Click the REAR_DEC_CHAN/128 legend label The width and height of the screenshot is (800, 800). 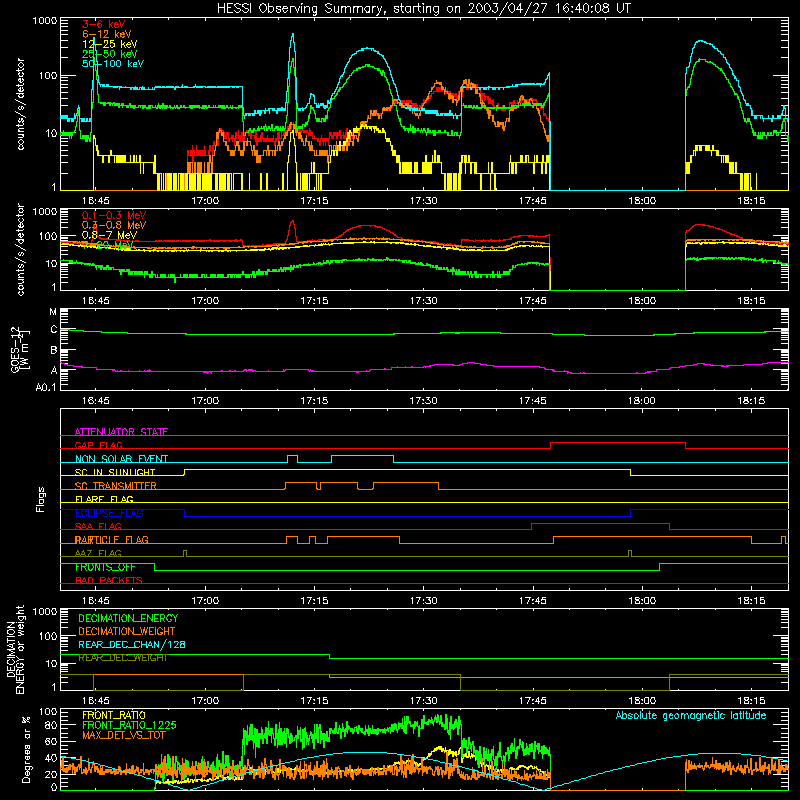132,644
